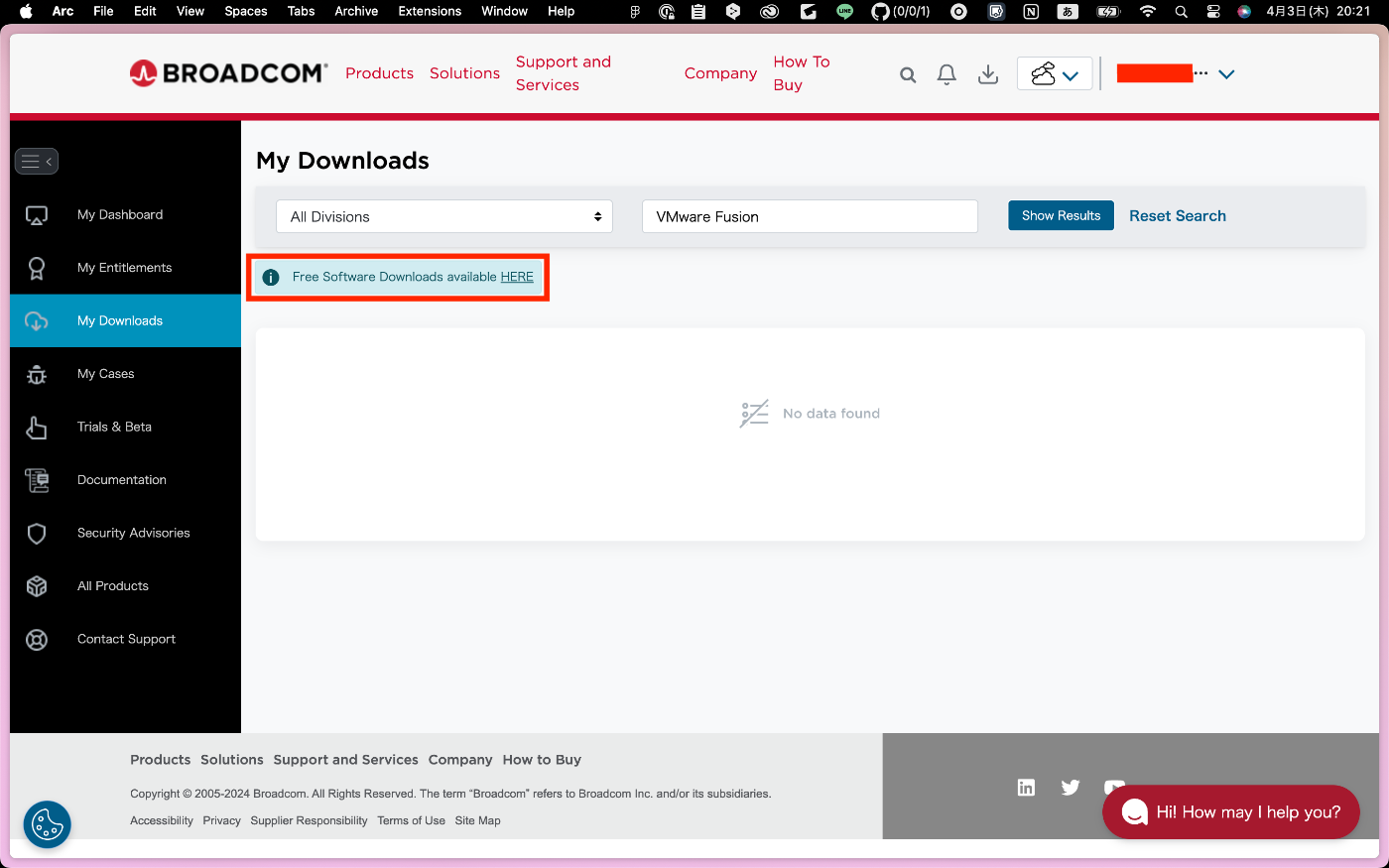
Task: Click the My Downloads cloud icon
Action: pyautogui.click(x=37, y=321)
